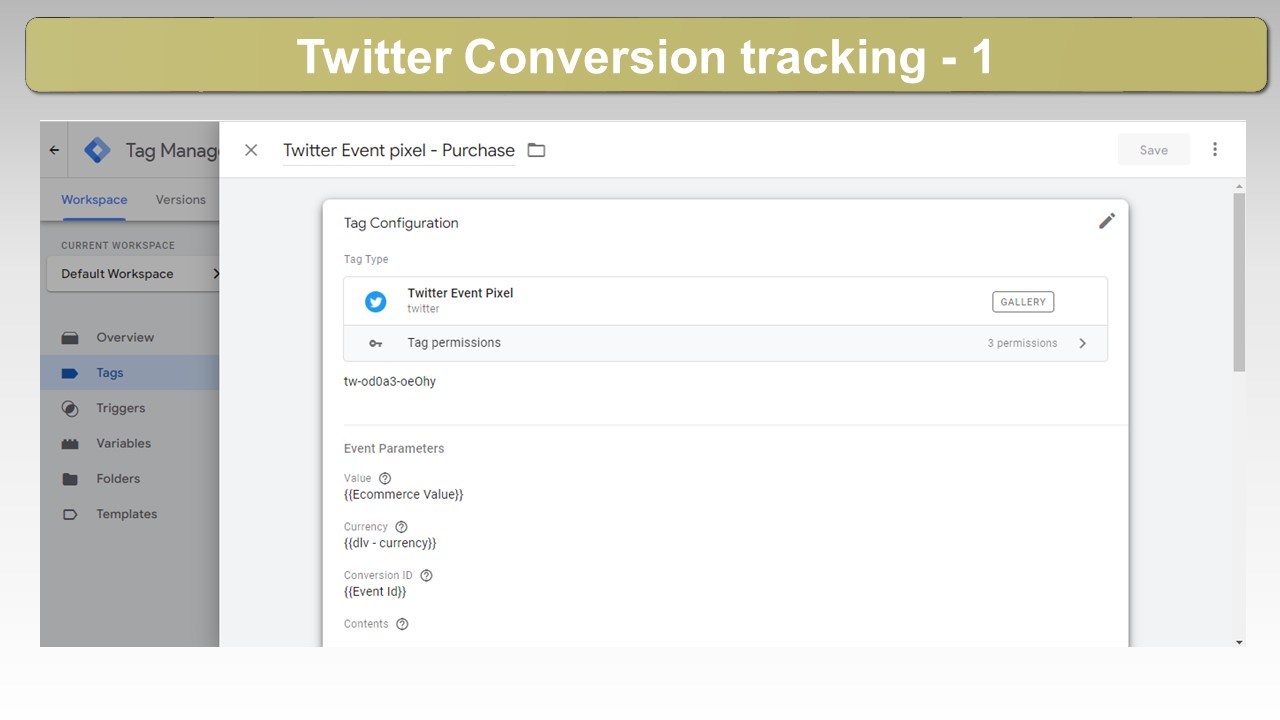The height and width of the screenshot is (720, 1280).
Task: Click the scrollbar down arrow
Action: point(1240,642)
